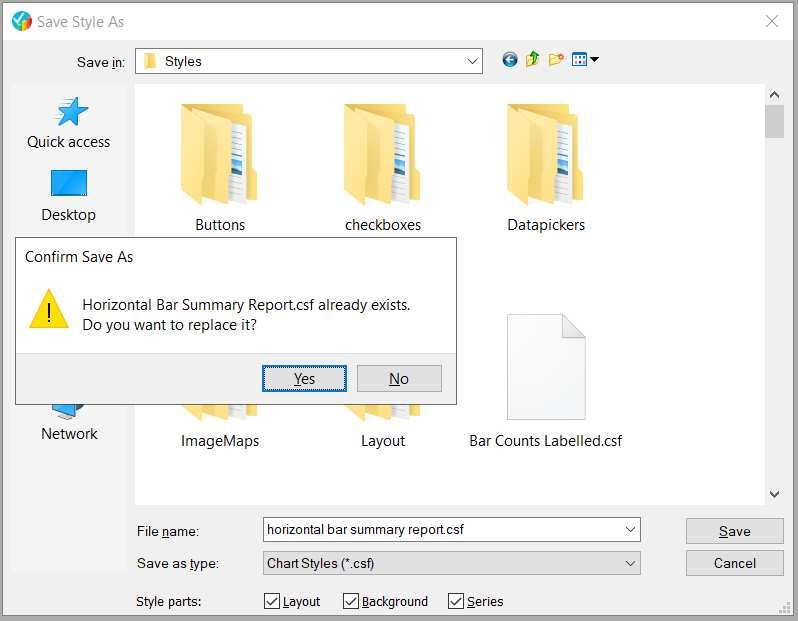Screen dimensions: 798x621
Task: Click the app icon in title bar
Action: (22, 21)
